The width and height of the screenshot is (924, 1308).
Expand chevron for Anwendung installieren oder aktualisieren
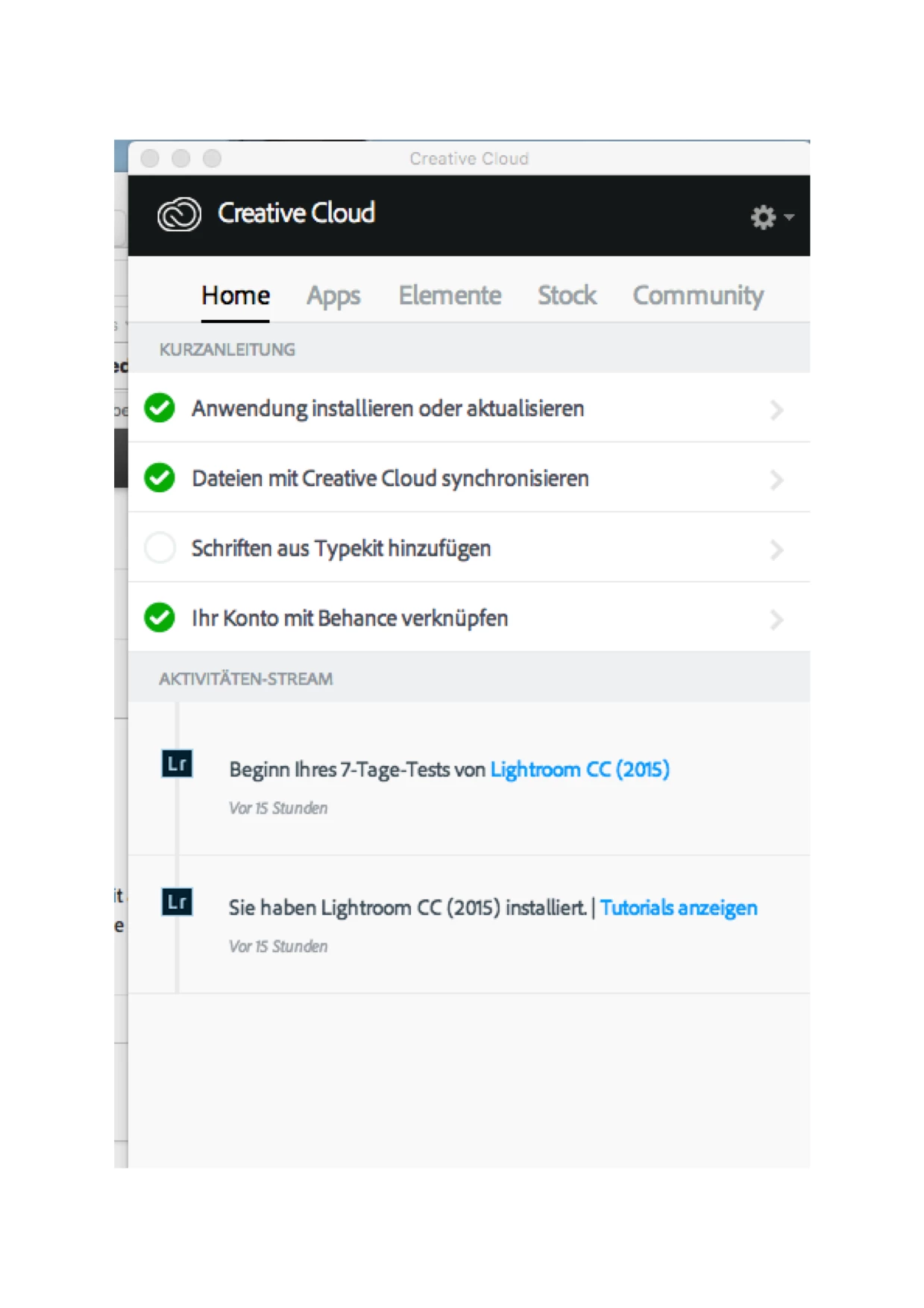[x=776, y=409]
